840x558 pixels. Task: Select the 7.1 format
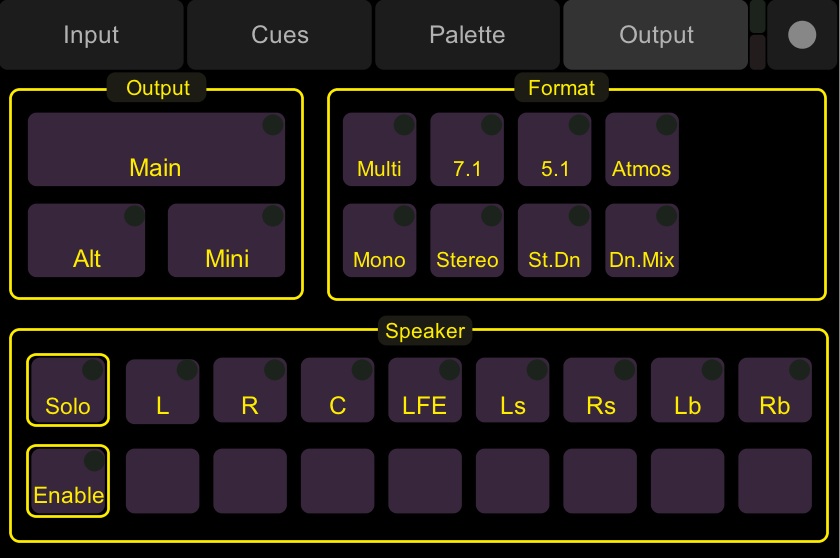coord(467,149)
